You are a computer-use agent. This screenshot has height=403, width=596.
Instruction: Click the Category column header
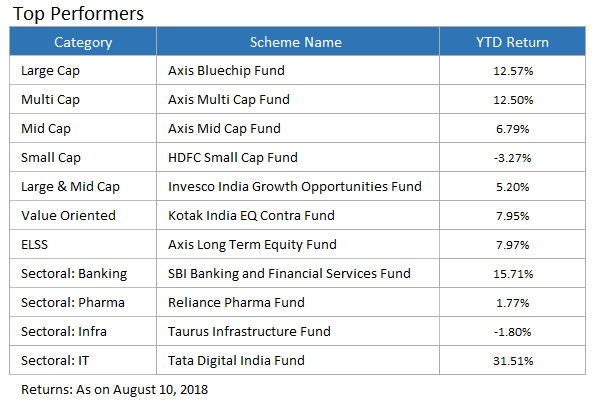(x=83, y=42)
